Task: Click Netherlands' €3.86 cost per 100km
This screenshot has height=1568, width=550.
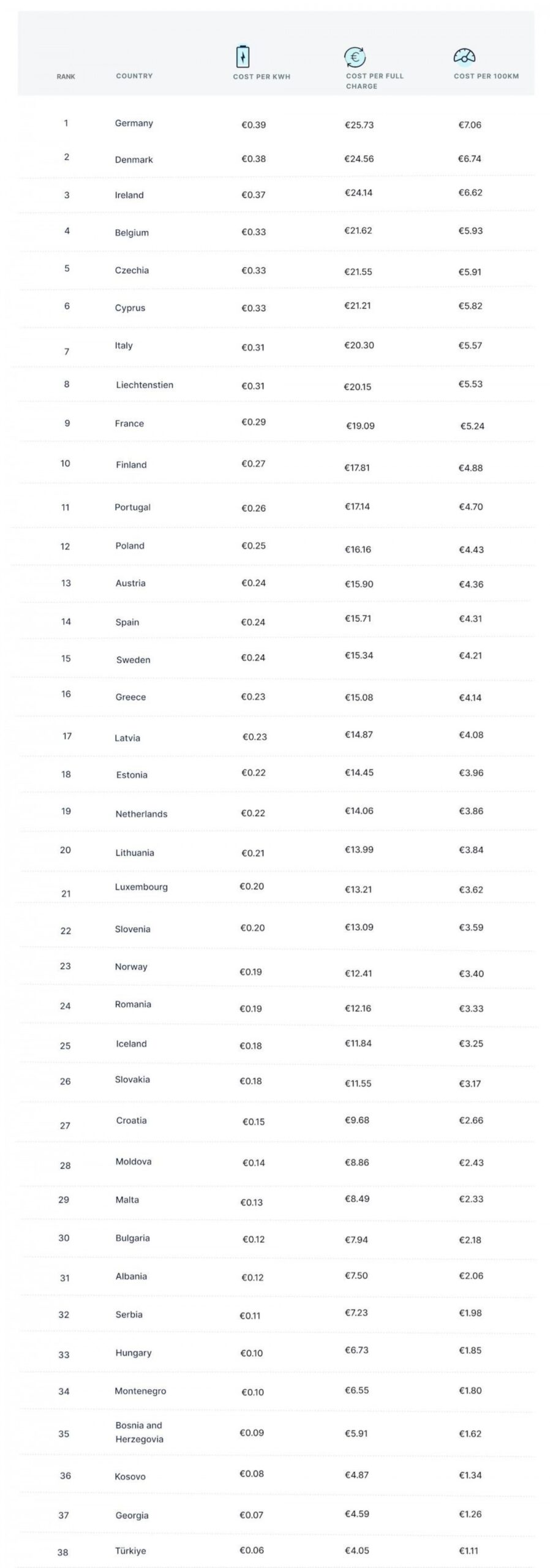Action: click(471, 811)
